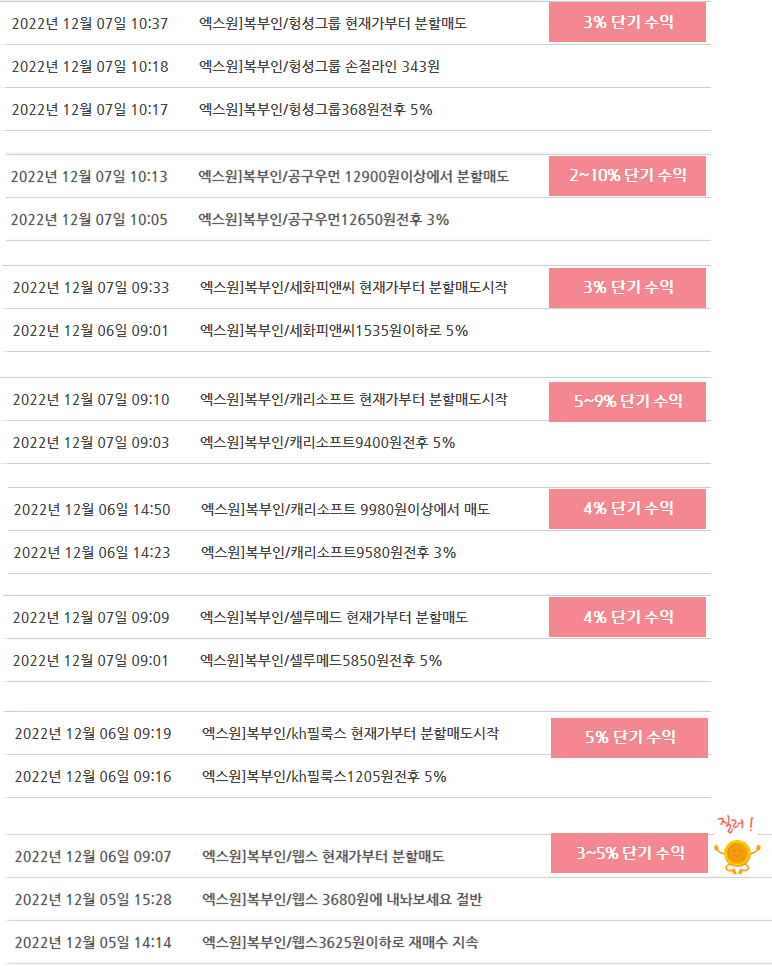This screenshot has height=966, width=772.
Task: Click the 5~9% 단기 수익 badge
Action: (x=627, y=402)
